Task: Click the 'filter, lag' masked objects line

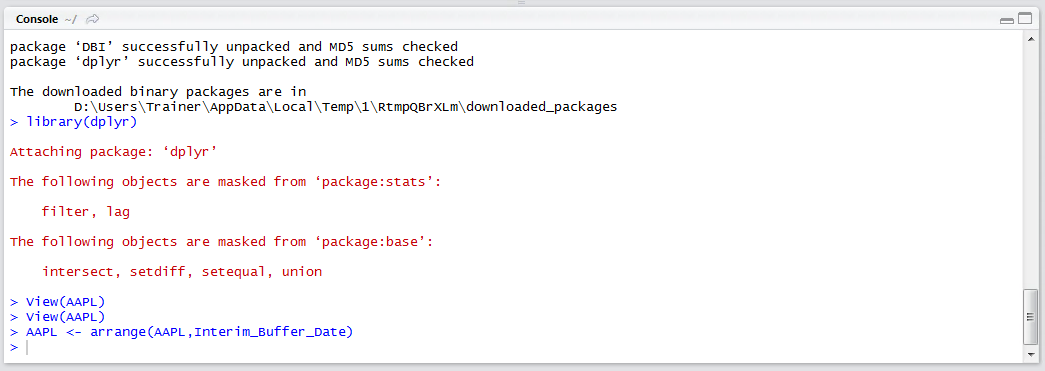Action: [x=85, y=212]
